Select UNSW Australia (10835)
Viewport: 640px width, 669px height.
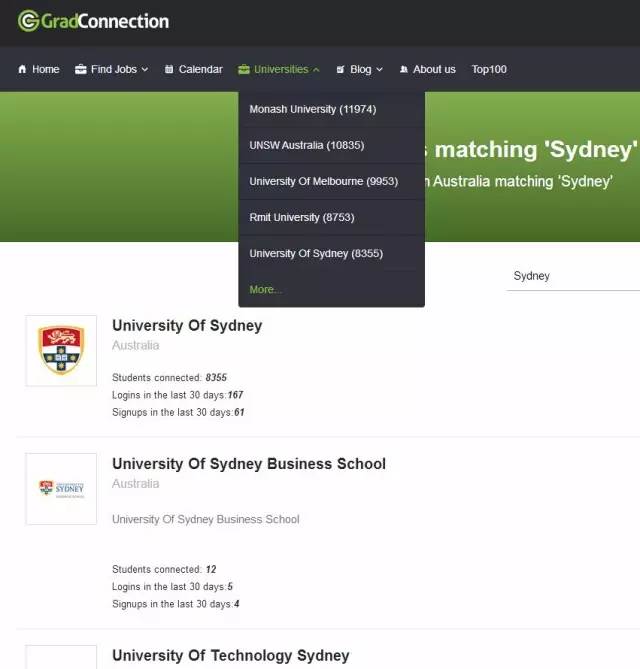pos(332,145)
